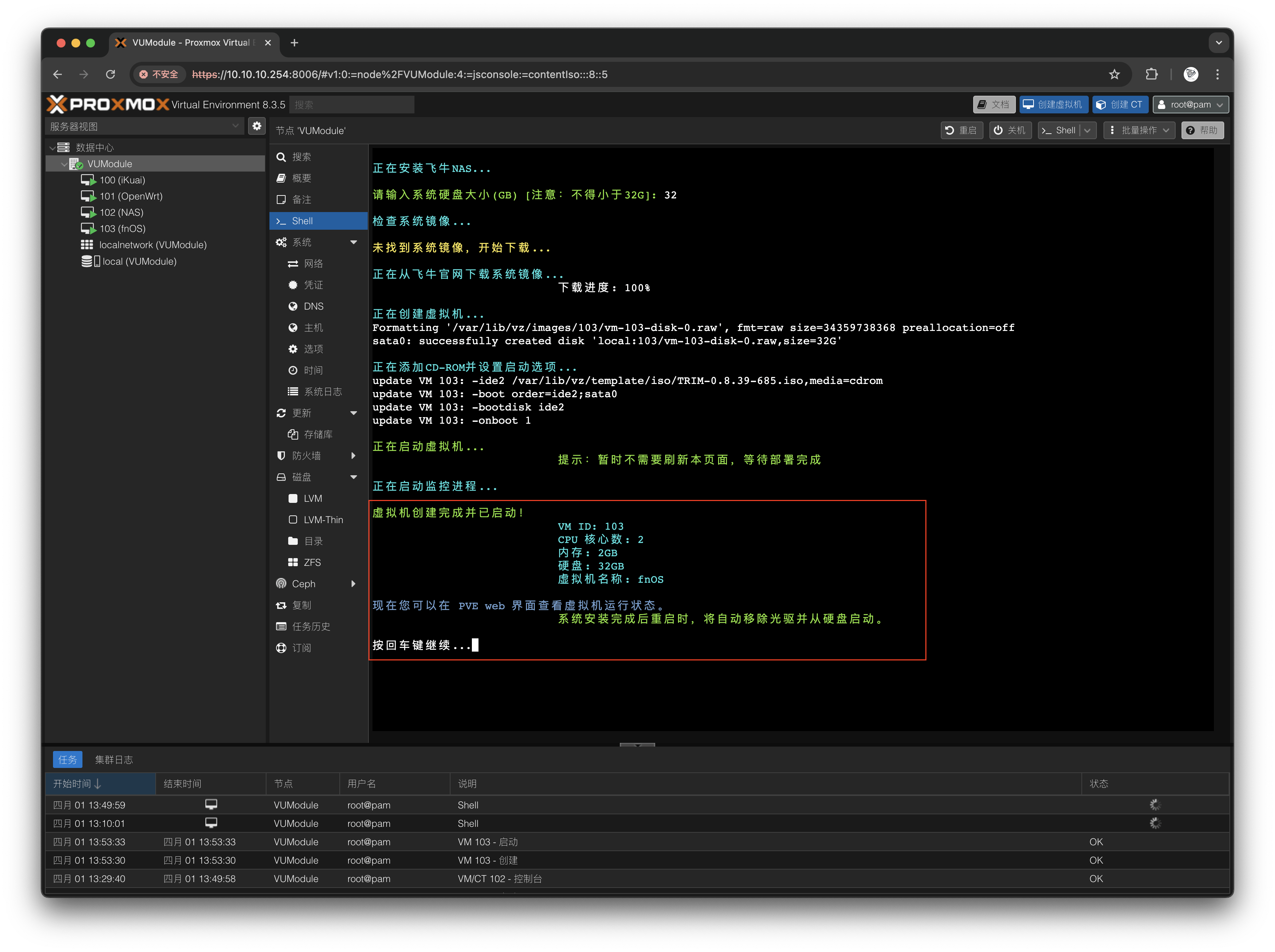This screenshot has height=952, width=1275.
Task: Open the root@pam user dropdown
Action: click(x=1190, y=104)
